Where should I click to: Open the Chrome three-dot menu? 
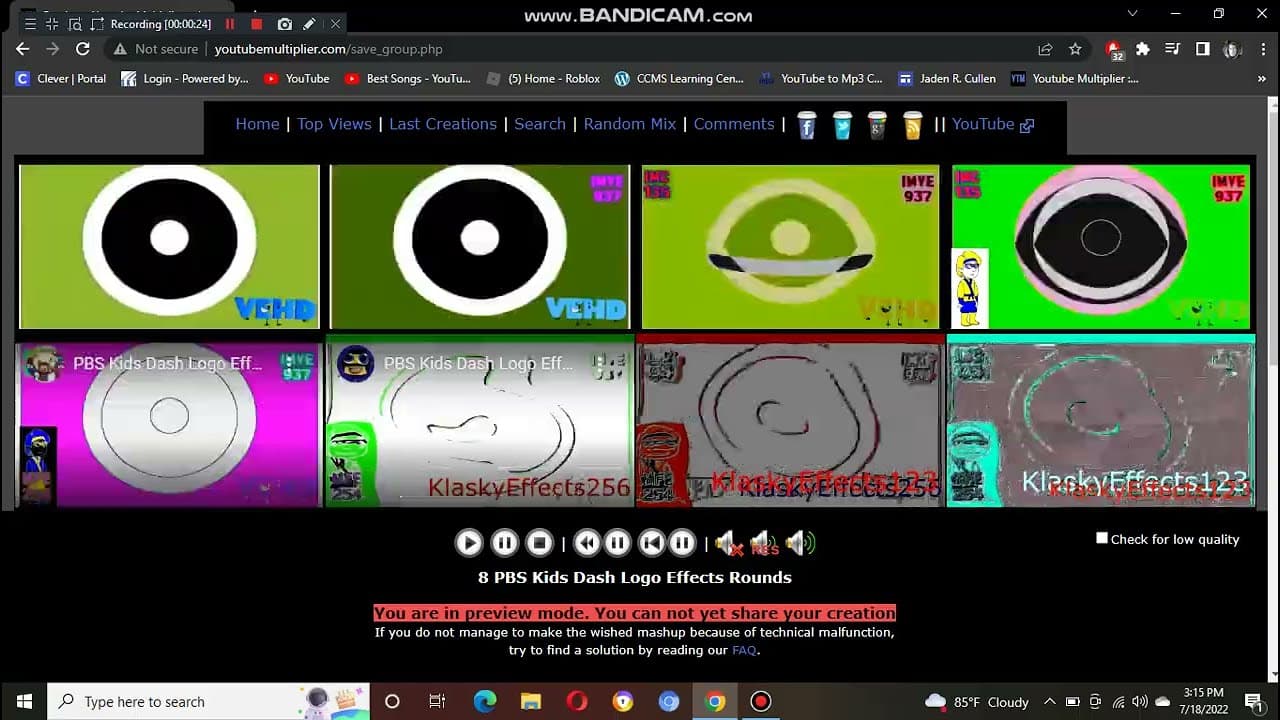(1261, 49)
